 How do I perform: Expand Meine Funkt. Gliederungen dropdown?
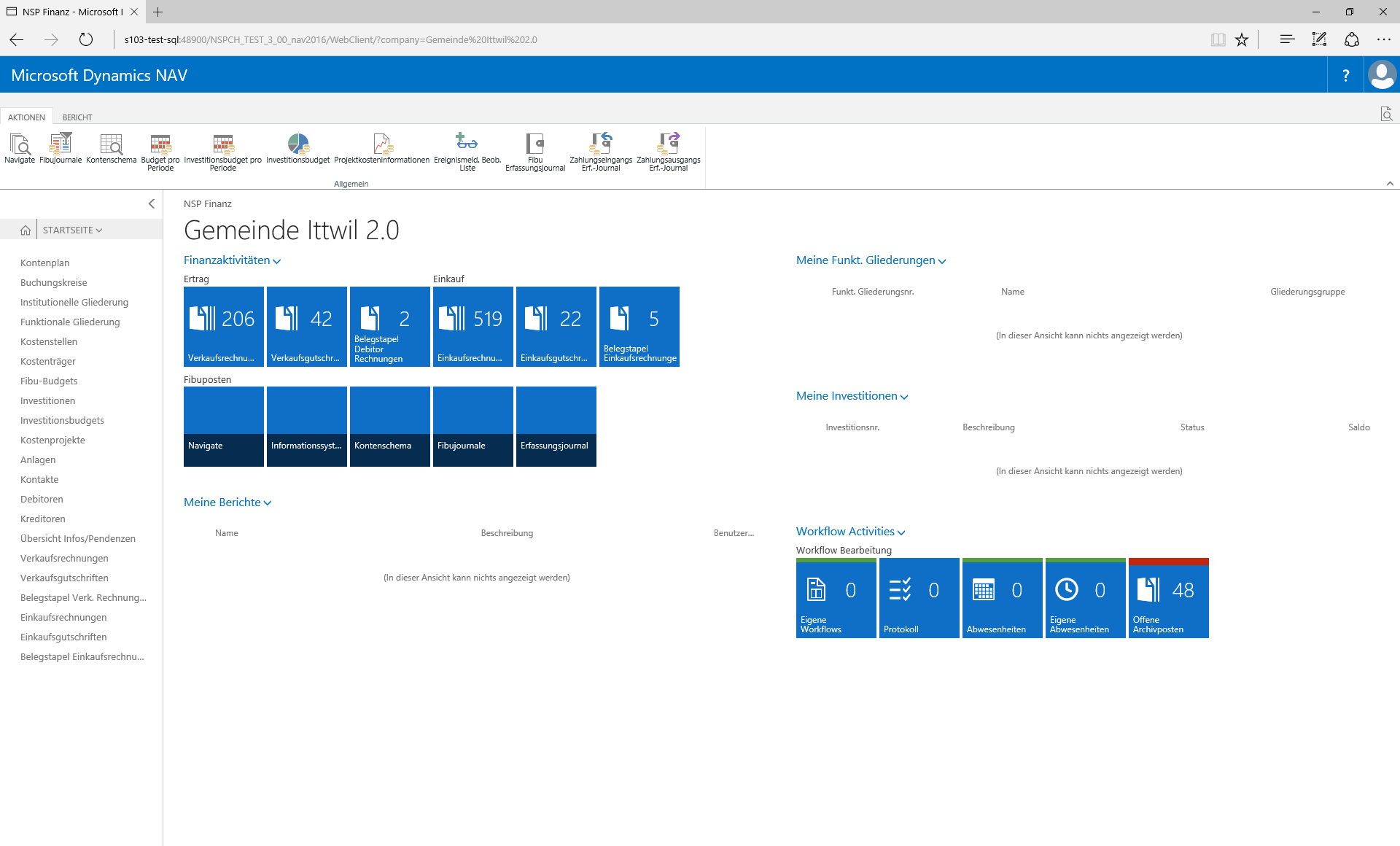pyautogui.click(x=871, y=260)
